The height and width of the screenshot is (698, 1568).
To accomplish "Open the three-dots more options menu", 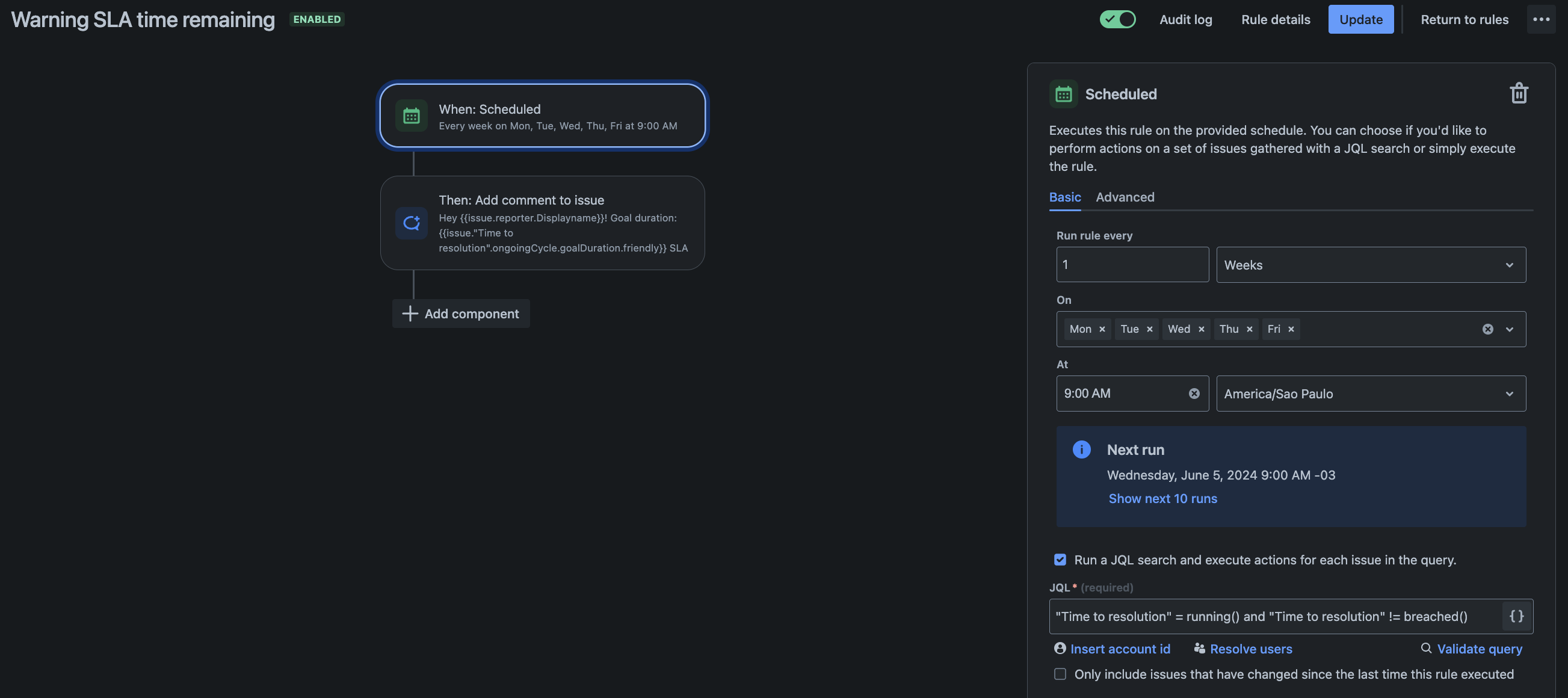I will [x=1540, y=19].
